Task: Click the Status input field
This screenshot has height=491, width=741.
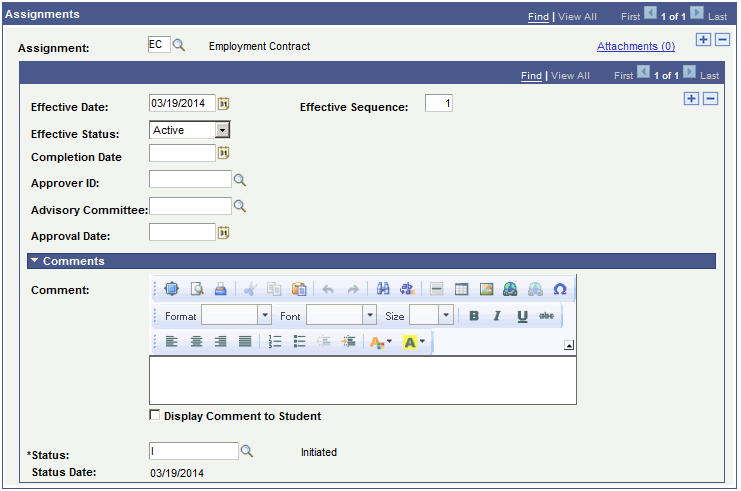Action: click(x=193, y=451)
